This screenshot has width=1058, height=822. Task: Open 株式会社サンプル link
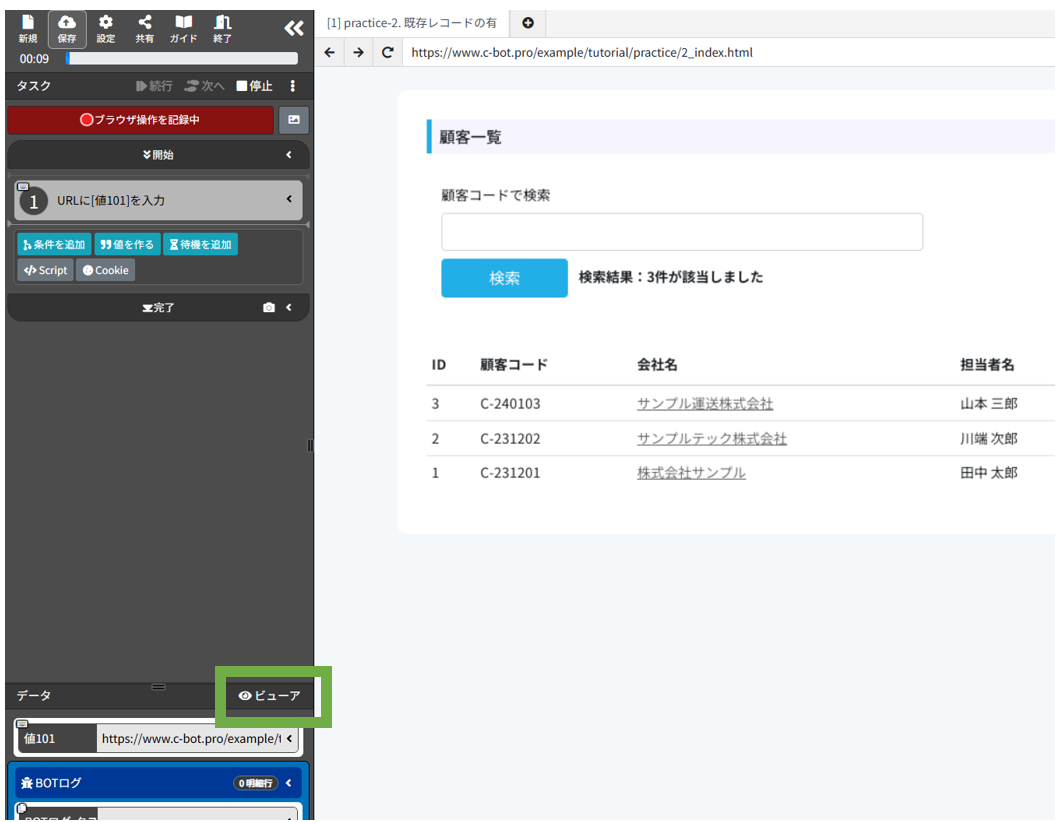coord(692,473)
